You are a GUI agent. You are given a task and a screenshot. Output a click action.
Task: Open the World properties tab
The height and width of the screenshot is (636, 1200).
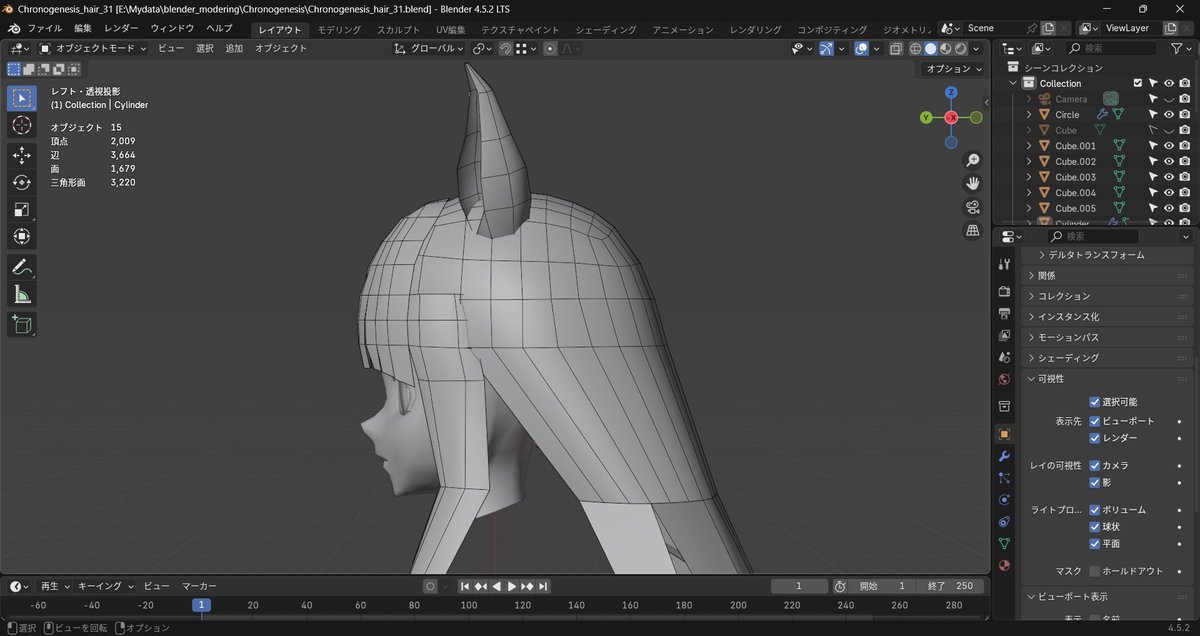(x=1004, y=379)
